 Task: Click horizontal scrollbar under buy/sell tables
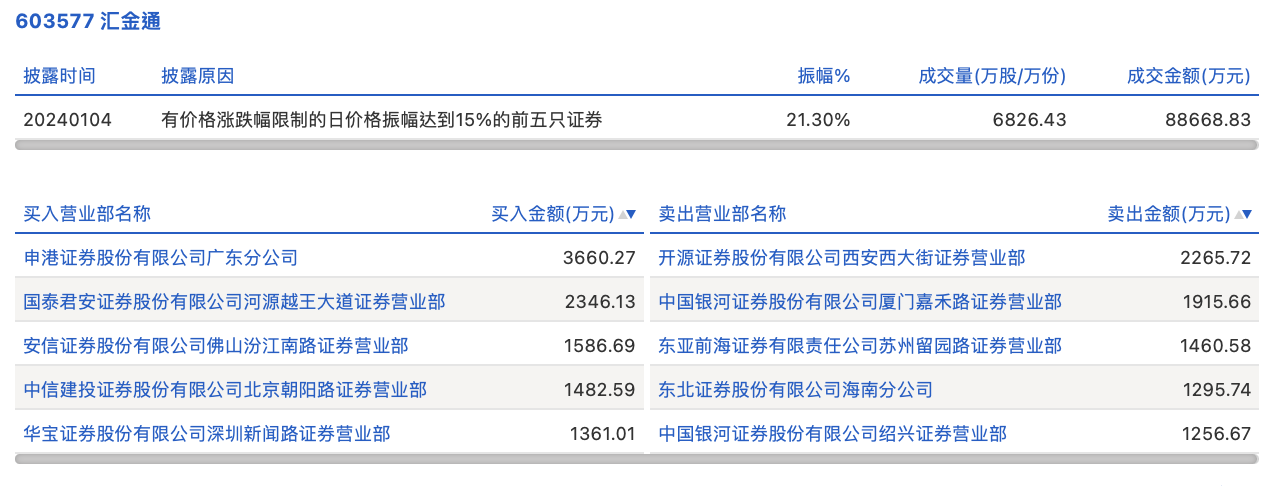click(637, 459)
